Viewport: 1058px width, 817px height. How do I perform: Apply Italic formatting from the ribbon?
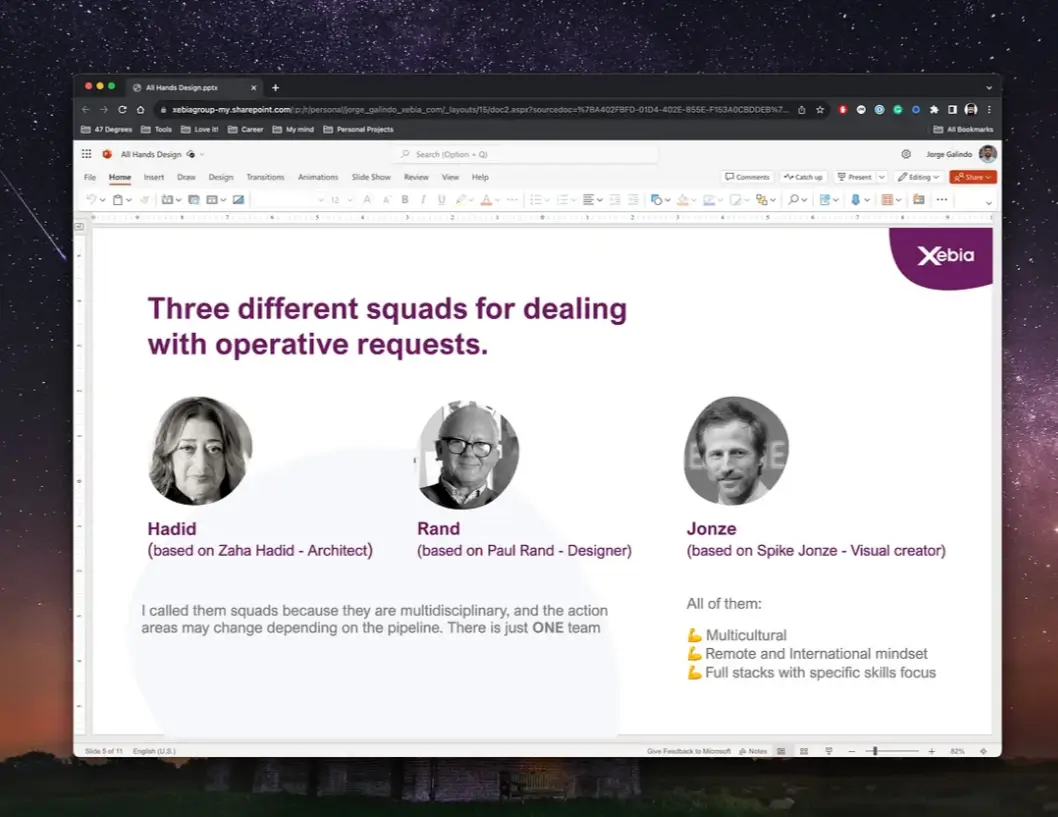423,200
